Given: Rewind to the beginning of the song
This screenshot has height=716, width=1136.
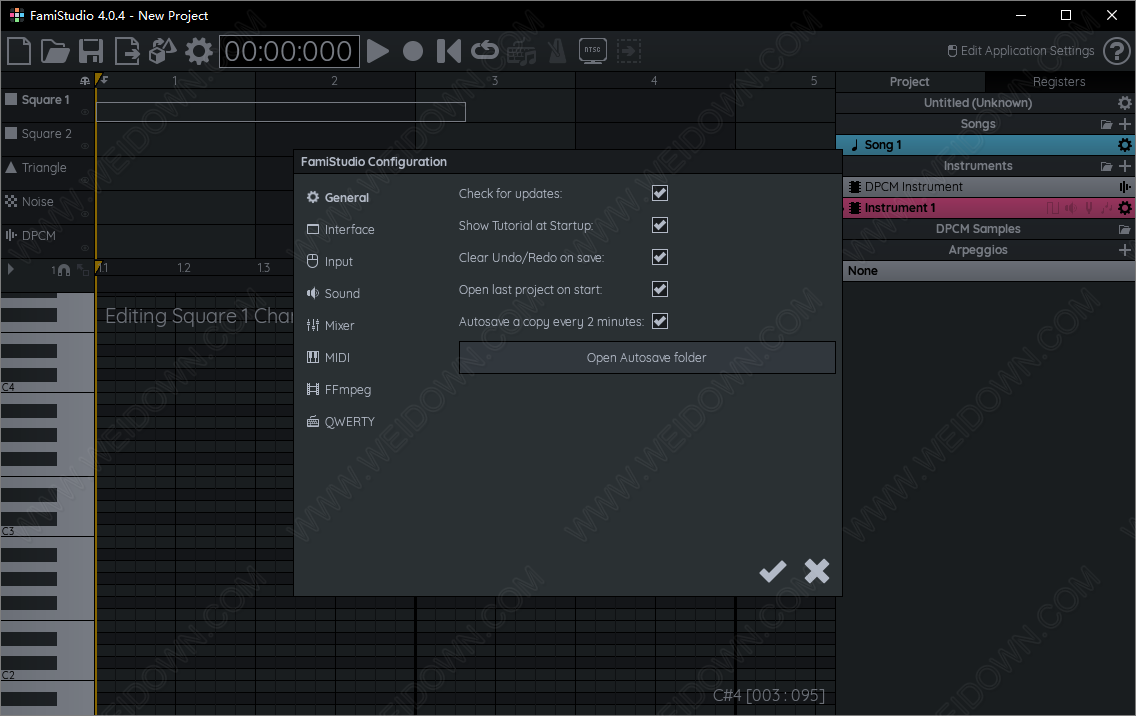Looking at the screenshot, I should pos(448,51).
